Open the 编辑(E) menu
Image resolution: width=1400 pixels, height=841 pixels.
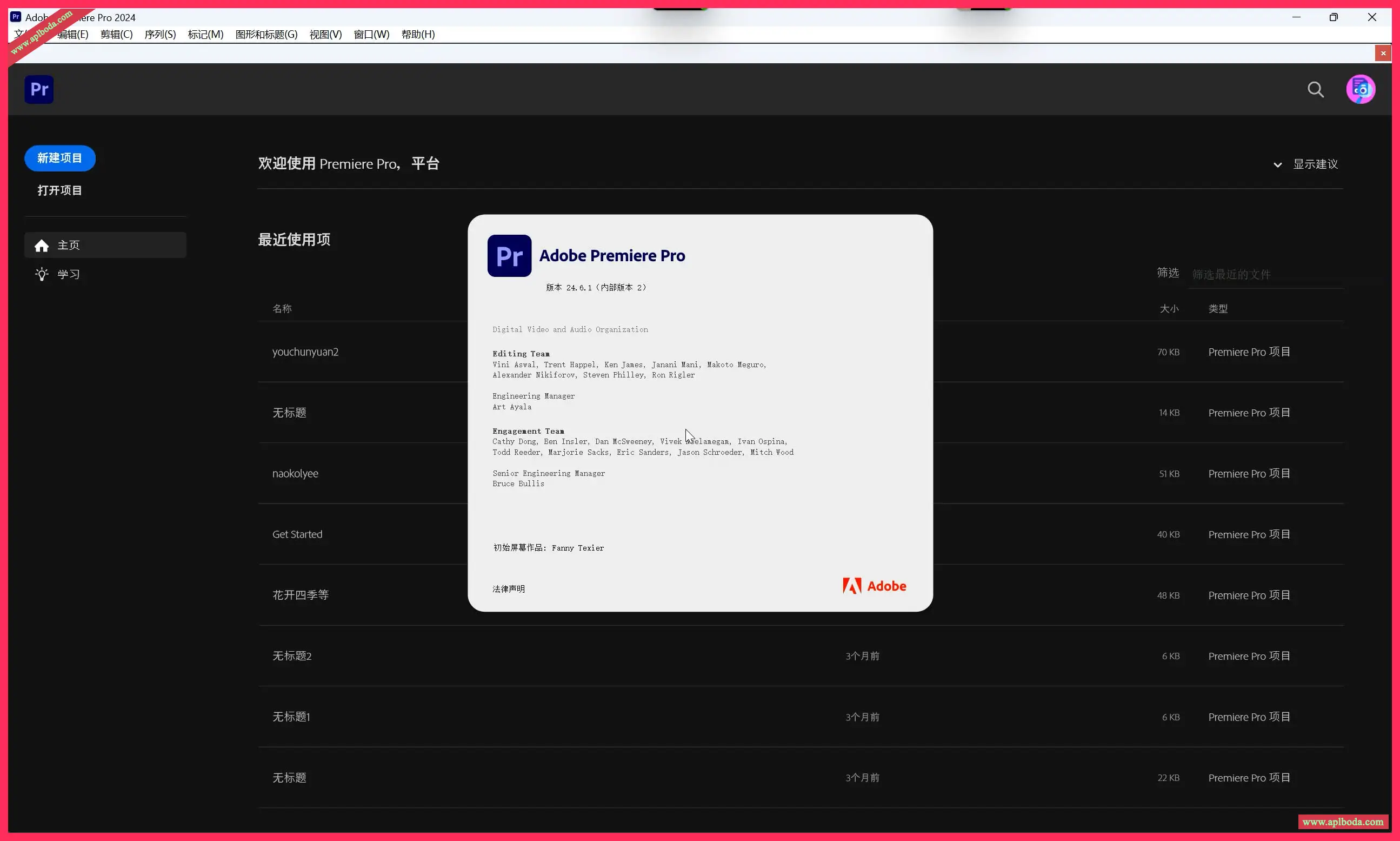pyautogui.click(x=73, y=34)
